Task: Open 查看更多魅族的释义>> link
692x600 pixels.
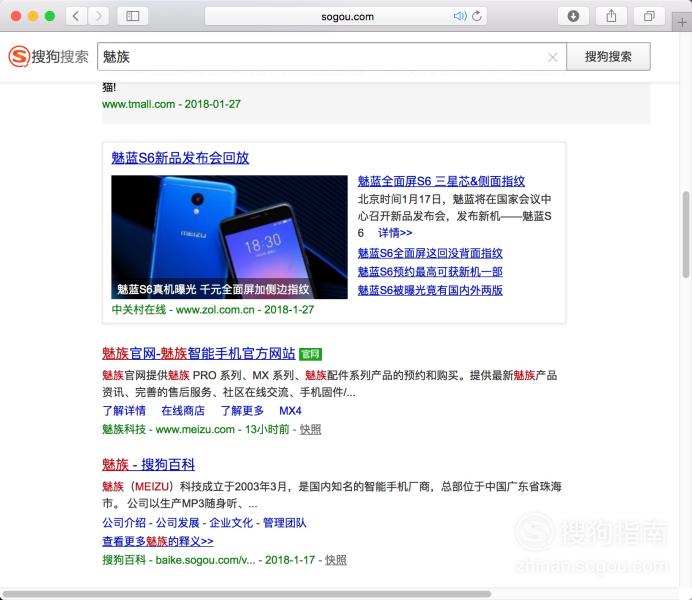Action: pos(158,541)
